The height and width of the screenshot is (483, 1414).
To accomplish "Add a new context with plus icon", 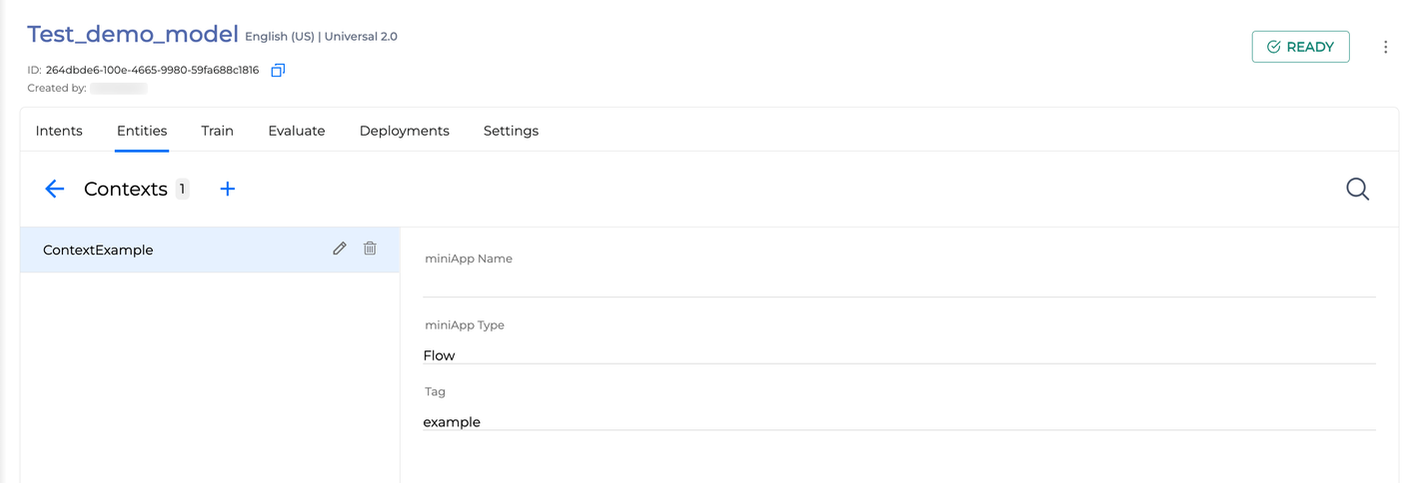I will (227, 189).
